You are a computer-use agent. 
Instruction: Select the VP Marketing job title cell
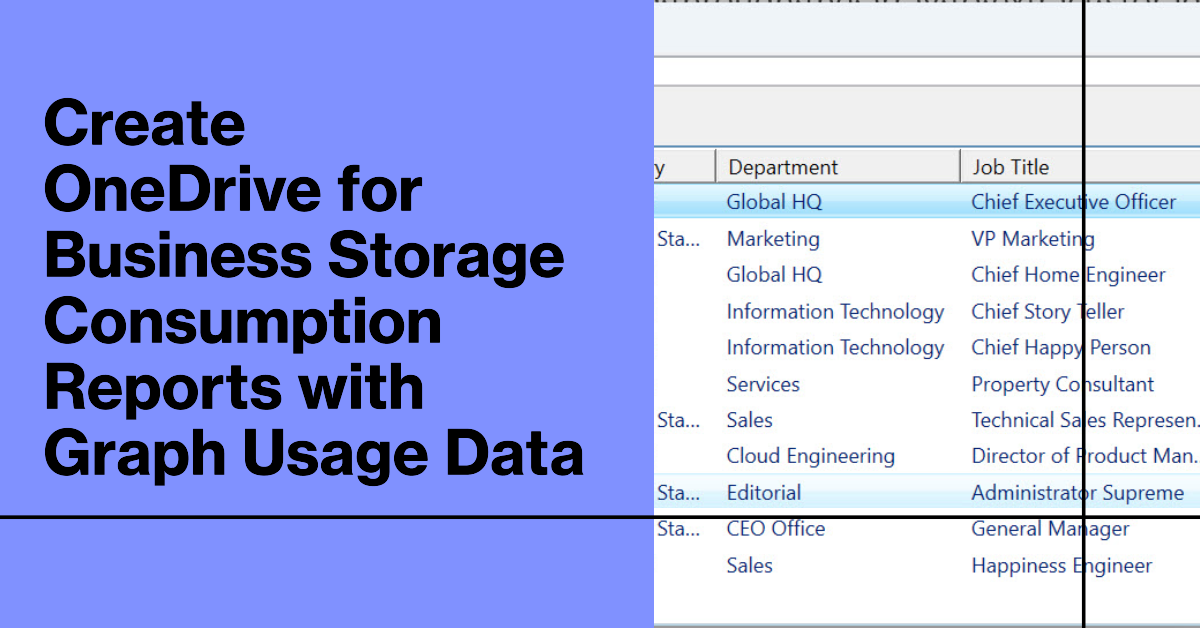(1032, 239)
